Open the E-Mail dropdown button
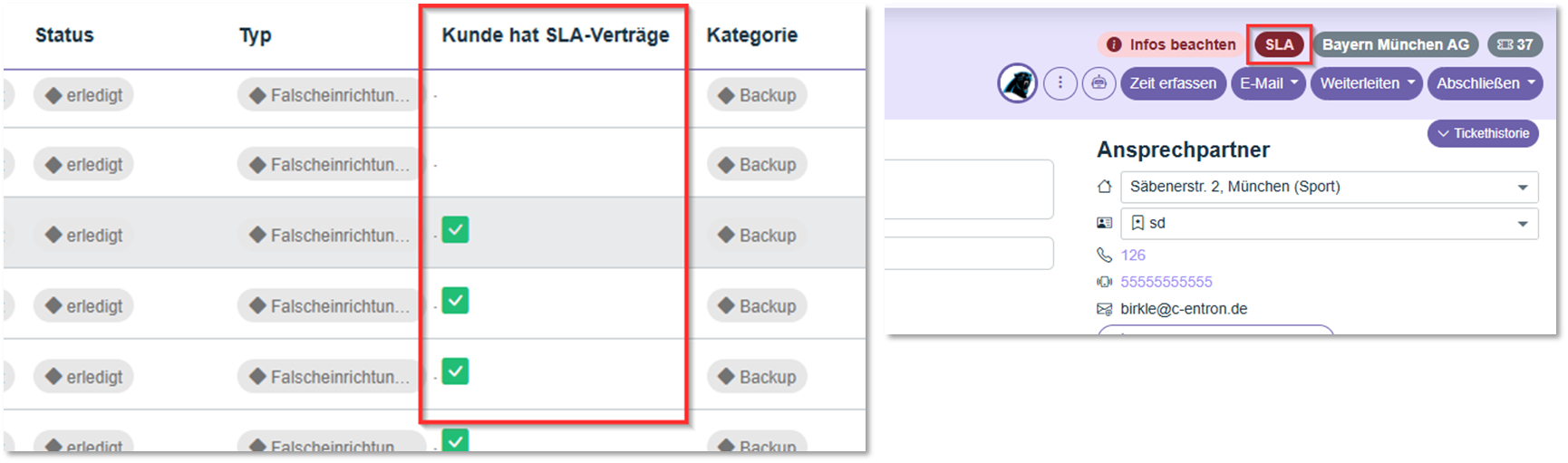The height and width of the screenshot is (463, 1568). [1267, 83]
